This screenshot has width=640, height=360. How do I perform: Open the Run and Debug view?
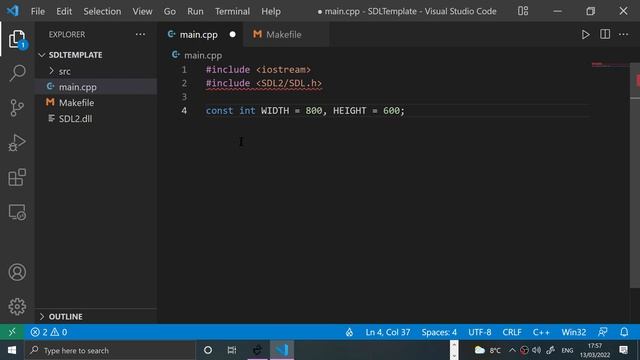pyautogui.click(x=17, y=143)
